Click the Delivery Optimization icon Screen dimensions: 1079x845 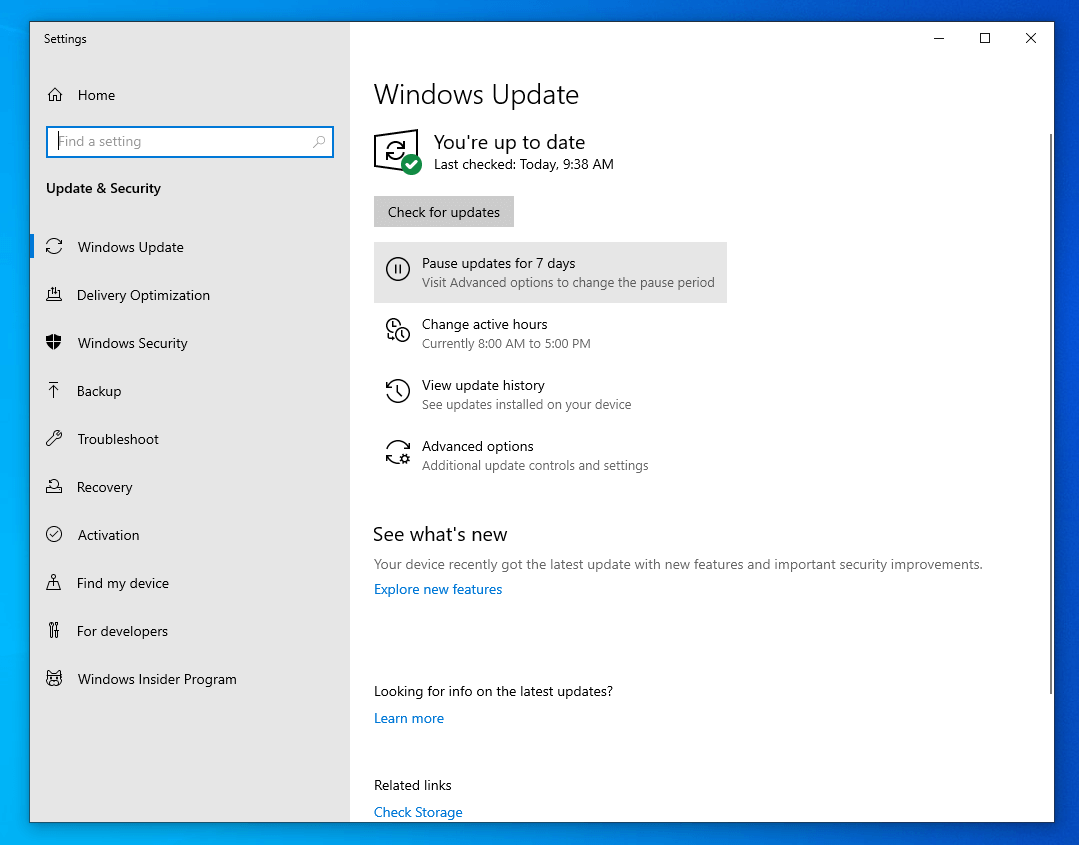coord(54,295)
